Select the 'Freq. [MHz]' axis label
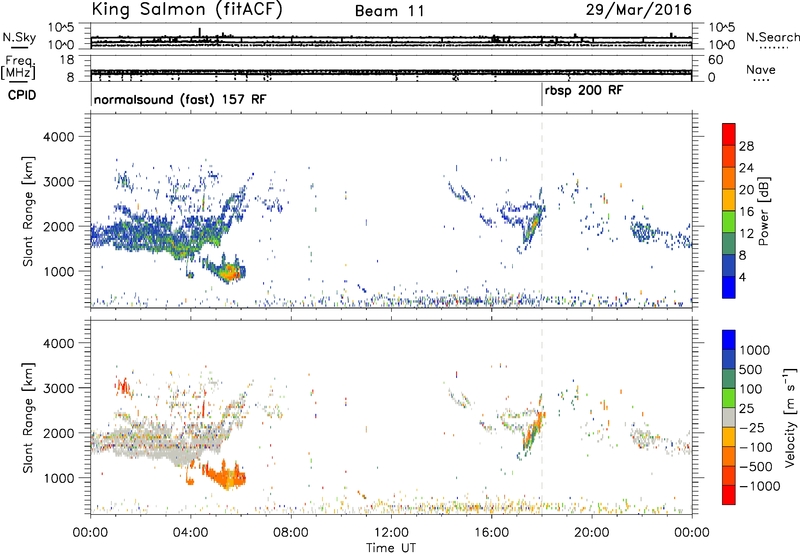The height and width of the screenshot is (554, 800). 20,68
